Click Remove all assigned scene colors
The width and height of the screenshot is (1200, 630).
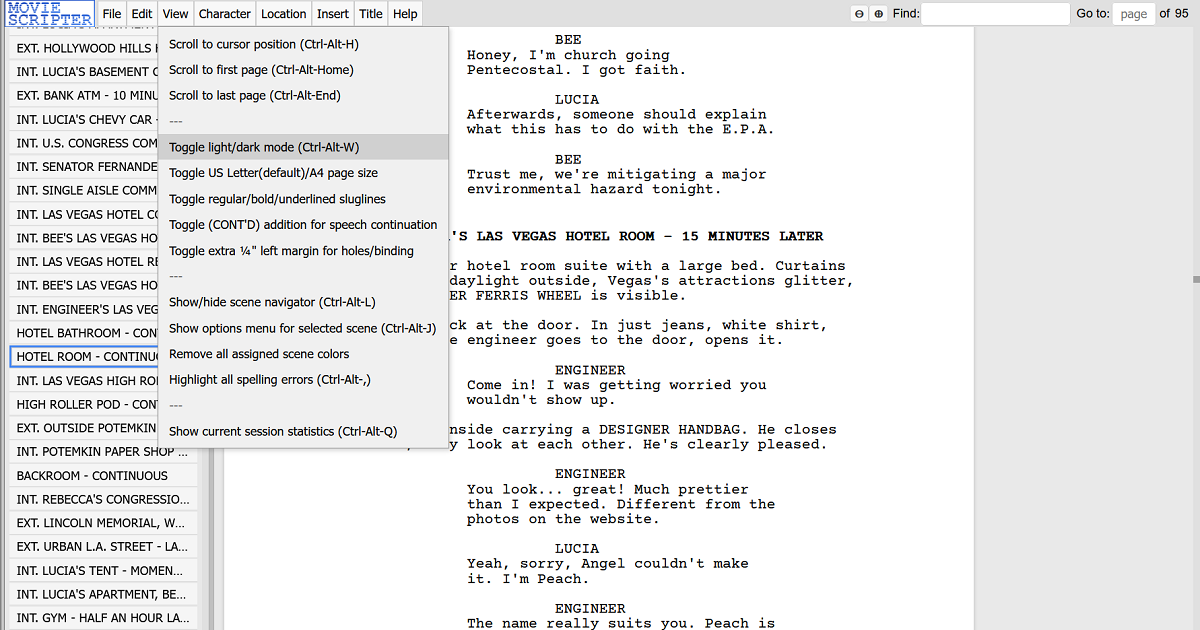pyautogui.click(x=259, y=354)
